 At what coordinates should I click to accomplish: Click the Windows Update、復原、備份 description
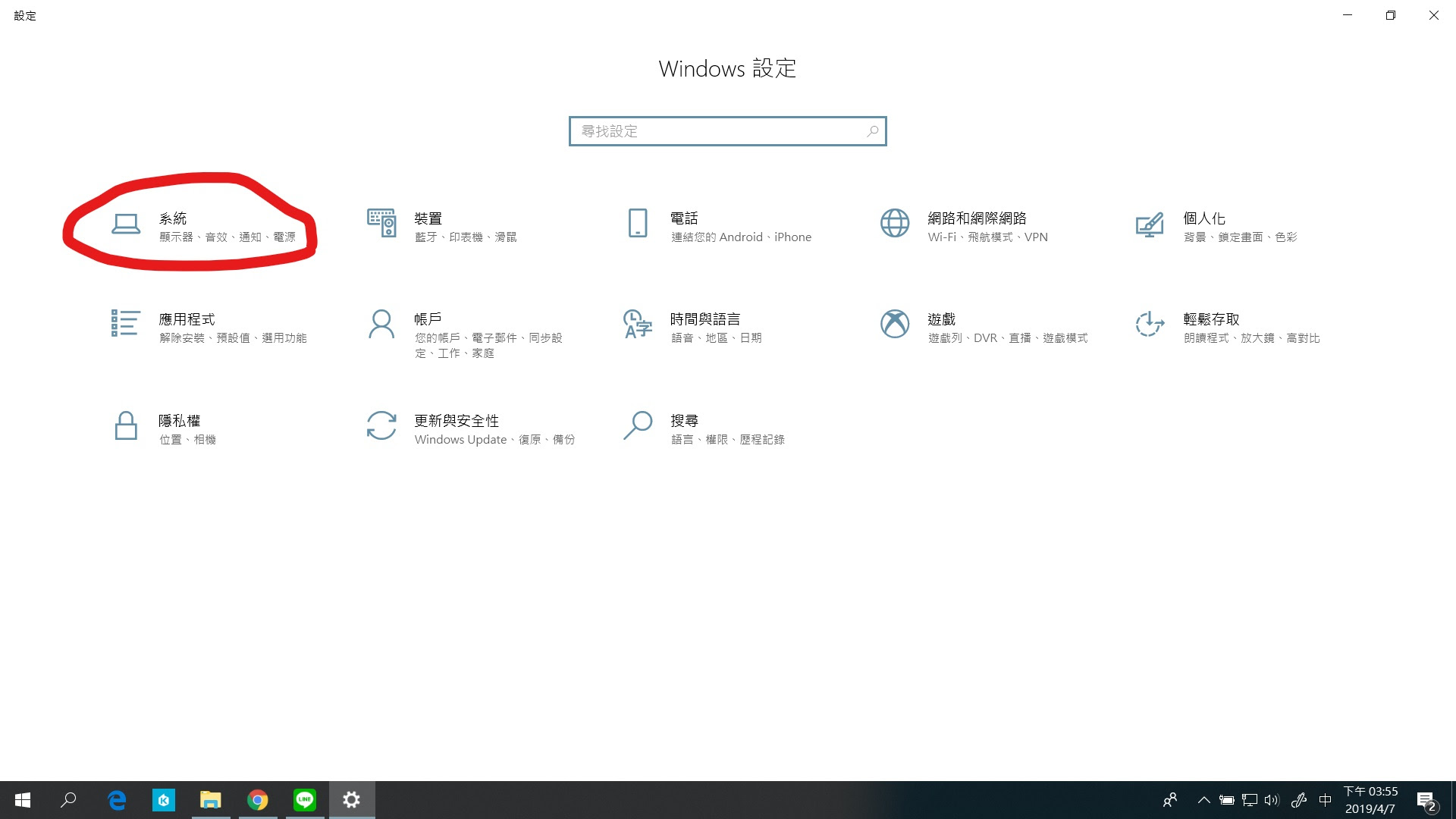pos(494,440)
